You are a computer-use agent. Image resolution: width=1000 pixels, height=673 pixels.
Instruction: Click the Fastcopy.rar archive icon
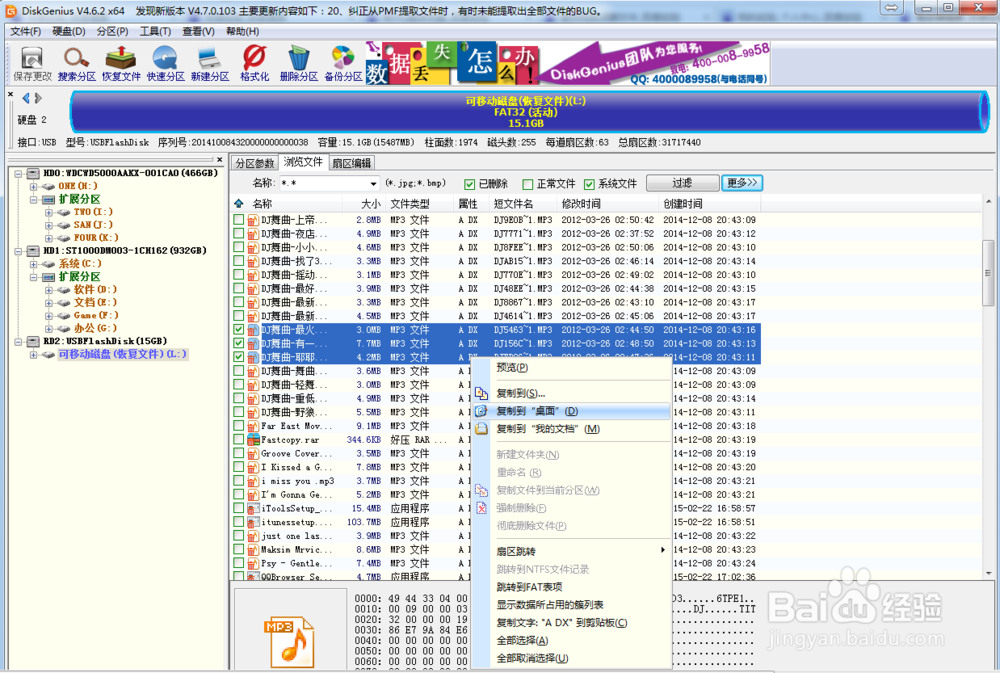tap(253, 440)
